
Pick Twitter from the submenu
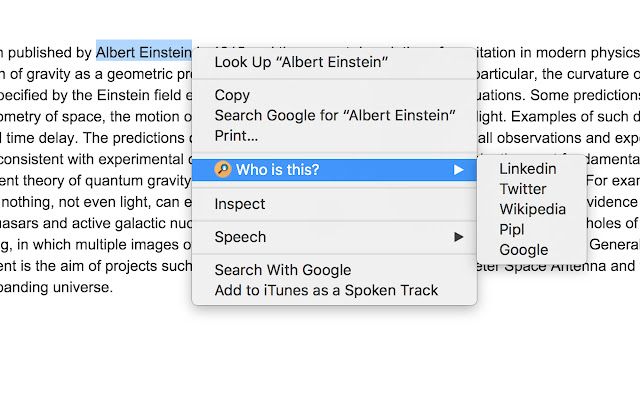point(523,189)
